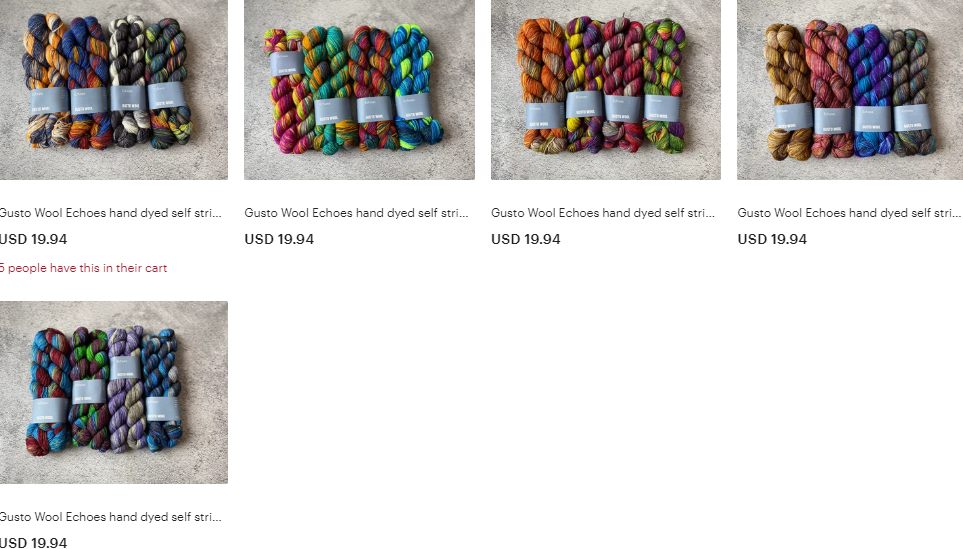This screenshot has height=549, width=963.
Task: Click title under the brown and purple yarn photo
Action: [849, 213]
